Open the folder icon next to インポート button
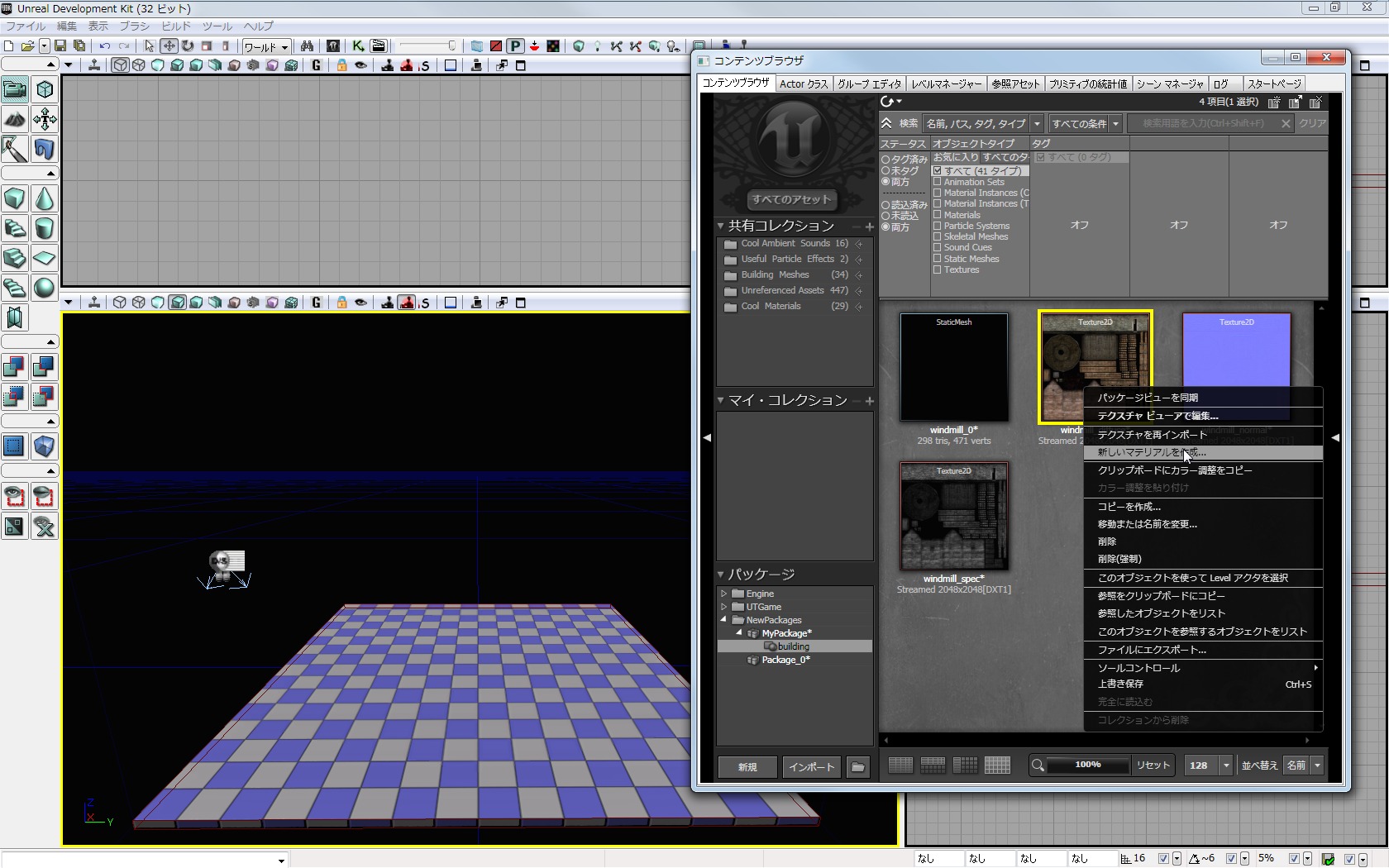 [x=858, y=767]
